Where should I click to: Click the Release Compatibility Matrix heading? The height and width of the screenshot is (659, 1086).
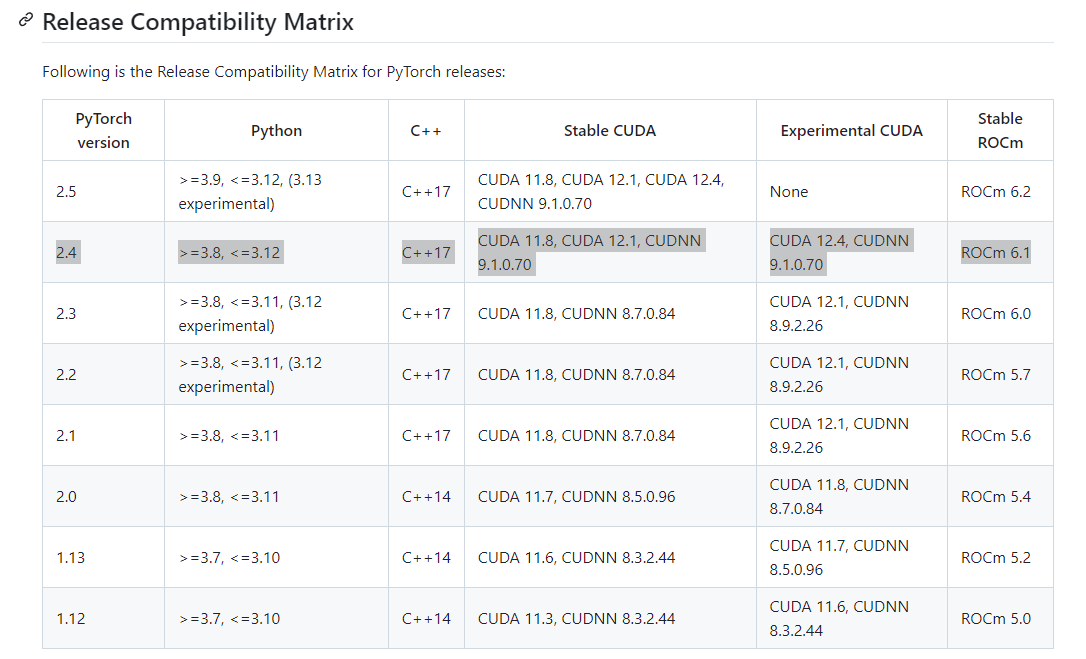[198, 21]
